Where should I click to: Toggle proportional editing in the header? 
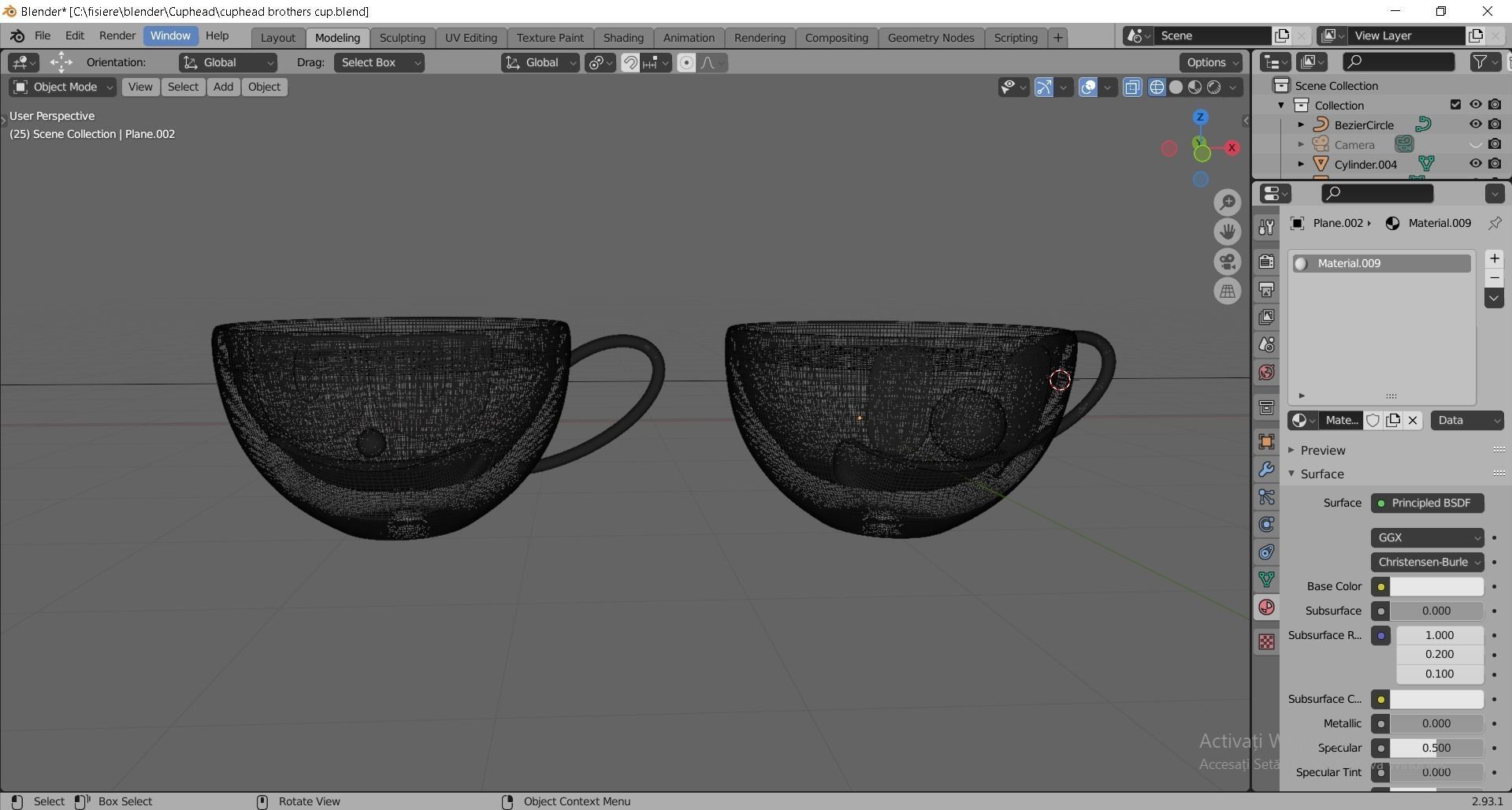[x=686, y=62]
